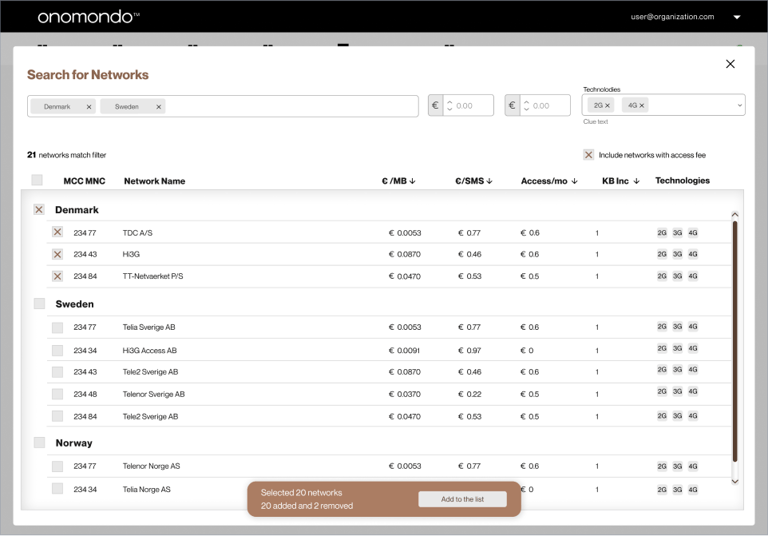The height and width of the screenshot is (536, 768).
Task: Click the 4G badge in H3G row
Action: coord(693,254)
